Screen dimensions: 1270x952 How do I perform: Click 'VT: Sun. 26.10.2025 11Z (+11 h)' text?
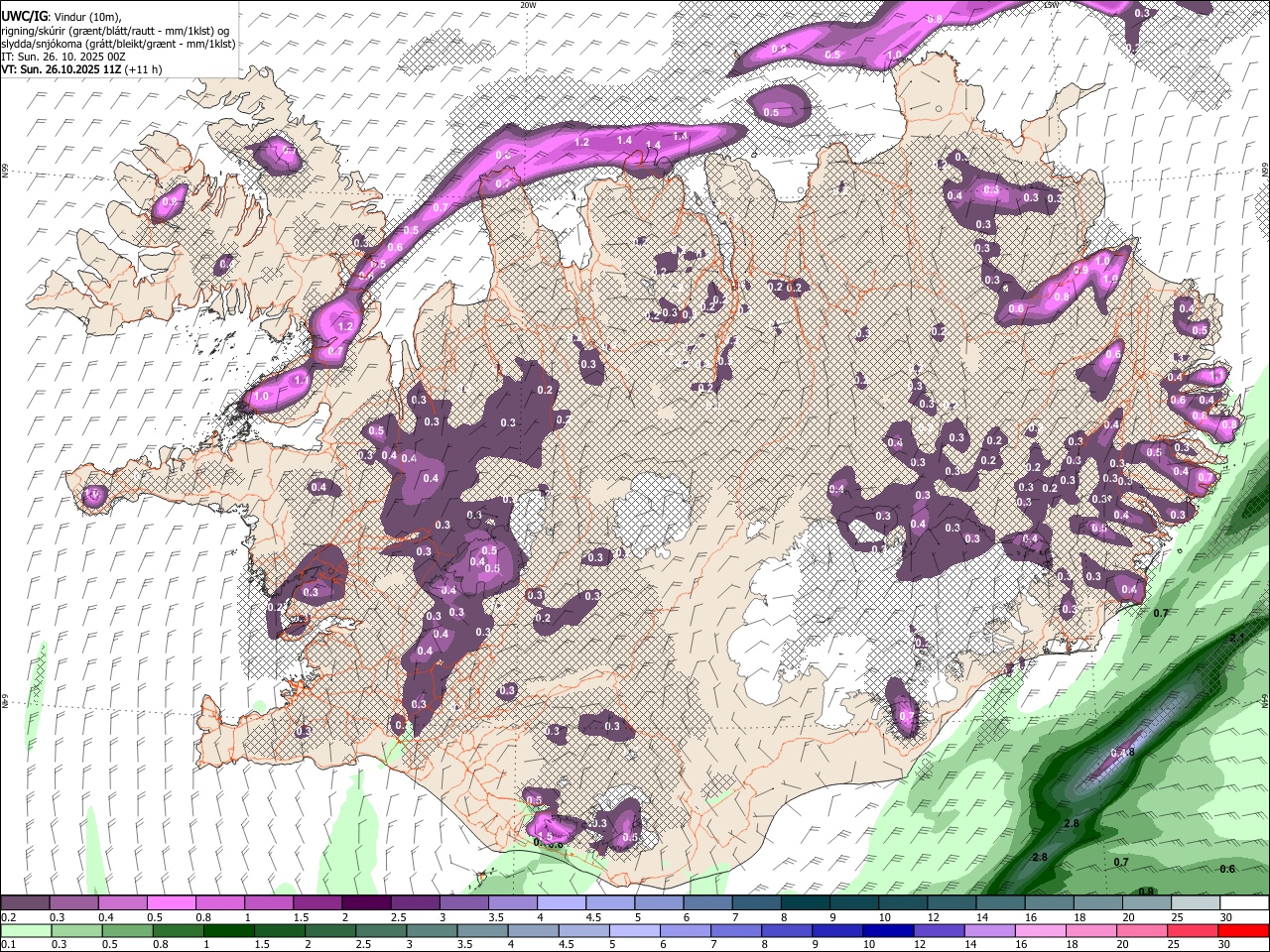(x=81, y=70)
